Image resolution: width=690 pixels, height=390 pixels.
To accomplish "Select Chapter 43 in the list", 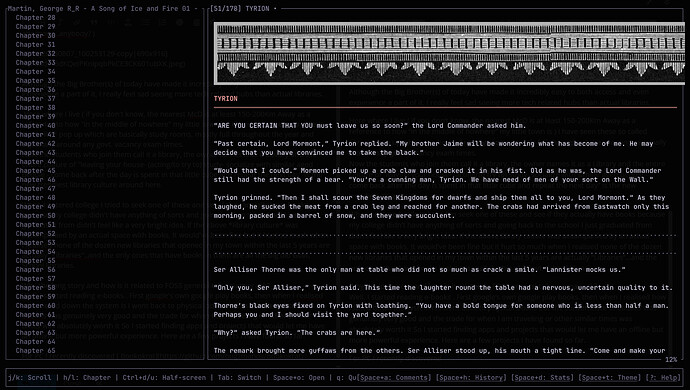I will coord(36,153).
